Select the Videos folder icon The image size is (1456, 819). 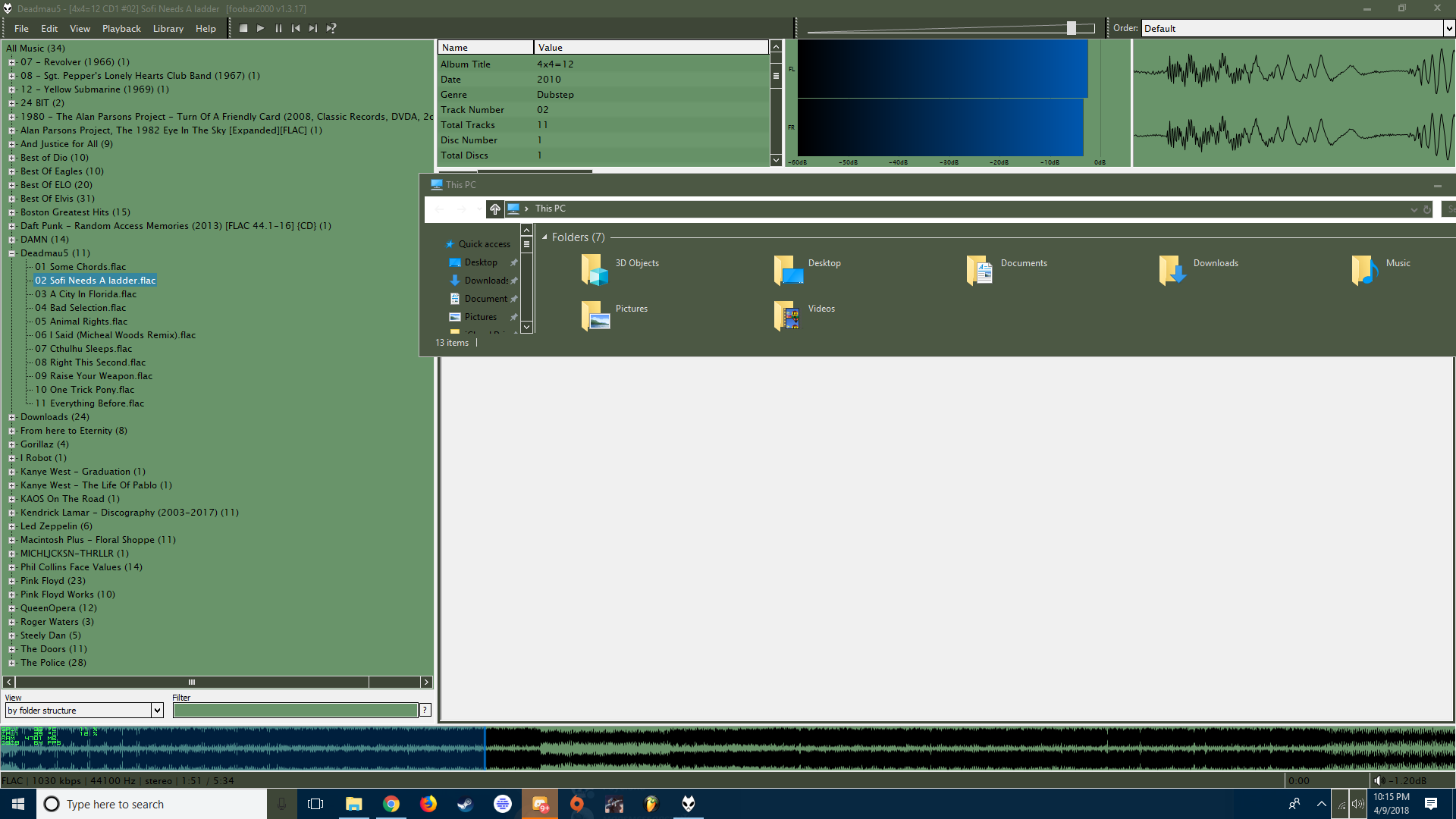point(787,315)
